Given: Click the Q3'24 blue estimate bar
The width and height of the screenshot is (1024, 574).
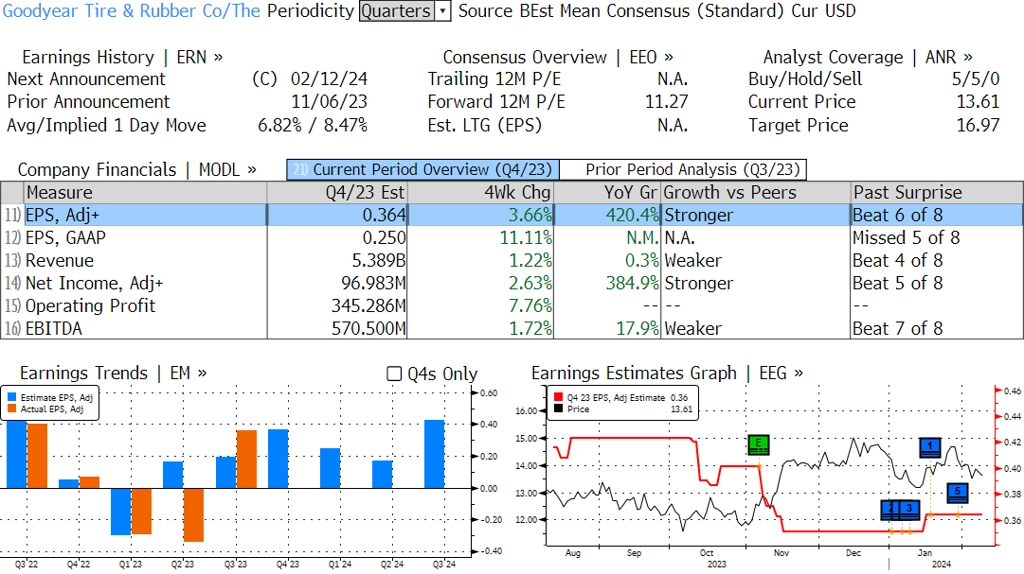Looking at the screenshot, I should 434,454.
